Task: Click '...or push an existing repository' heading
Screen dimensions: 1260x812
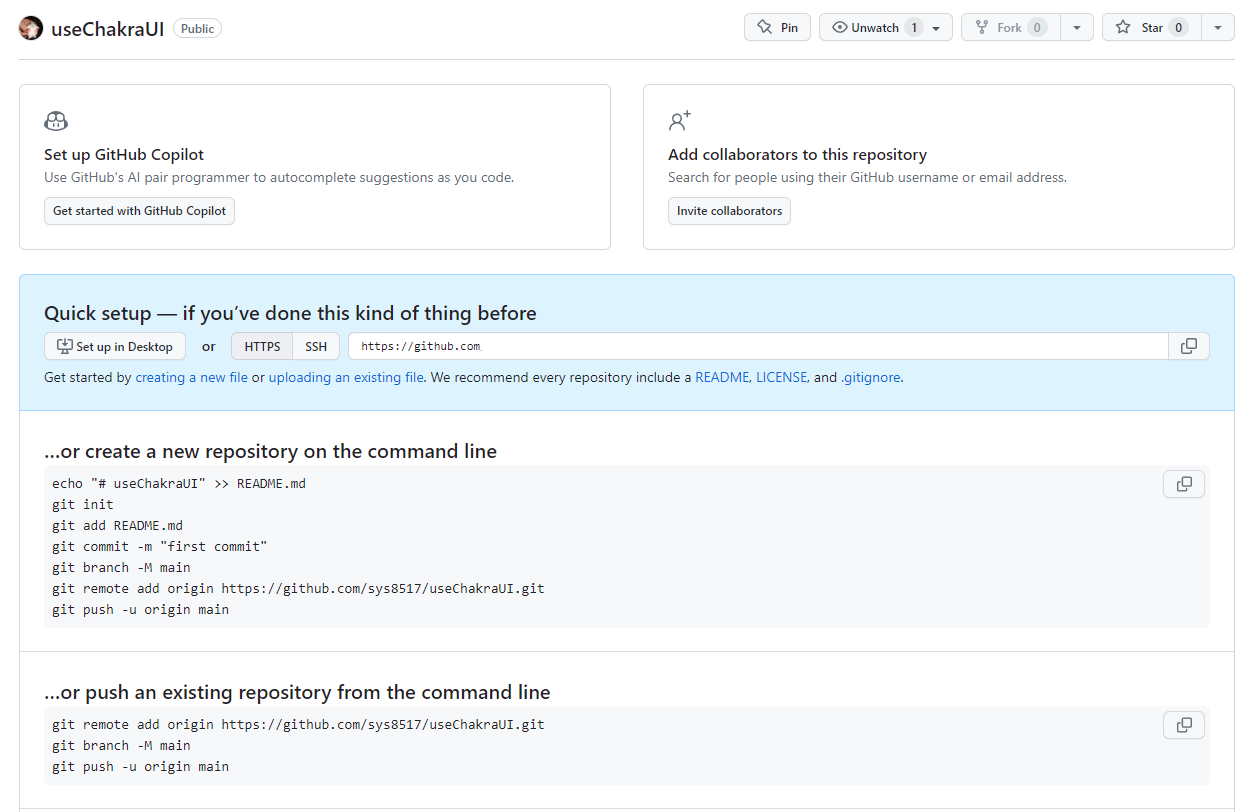Action: [x=297, y=692]
